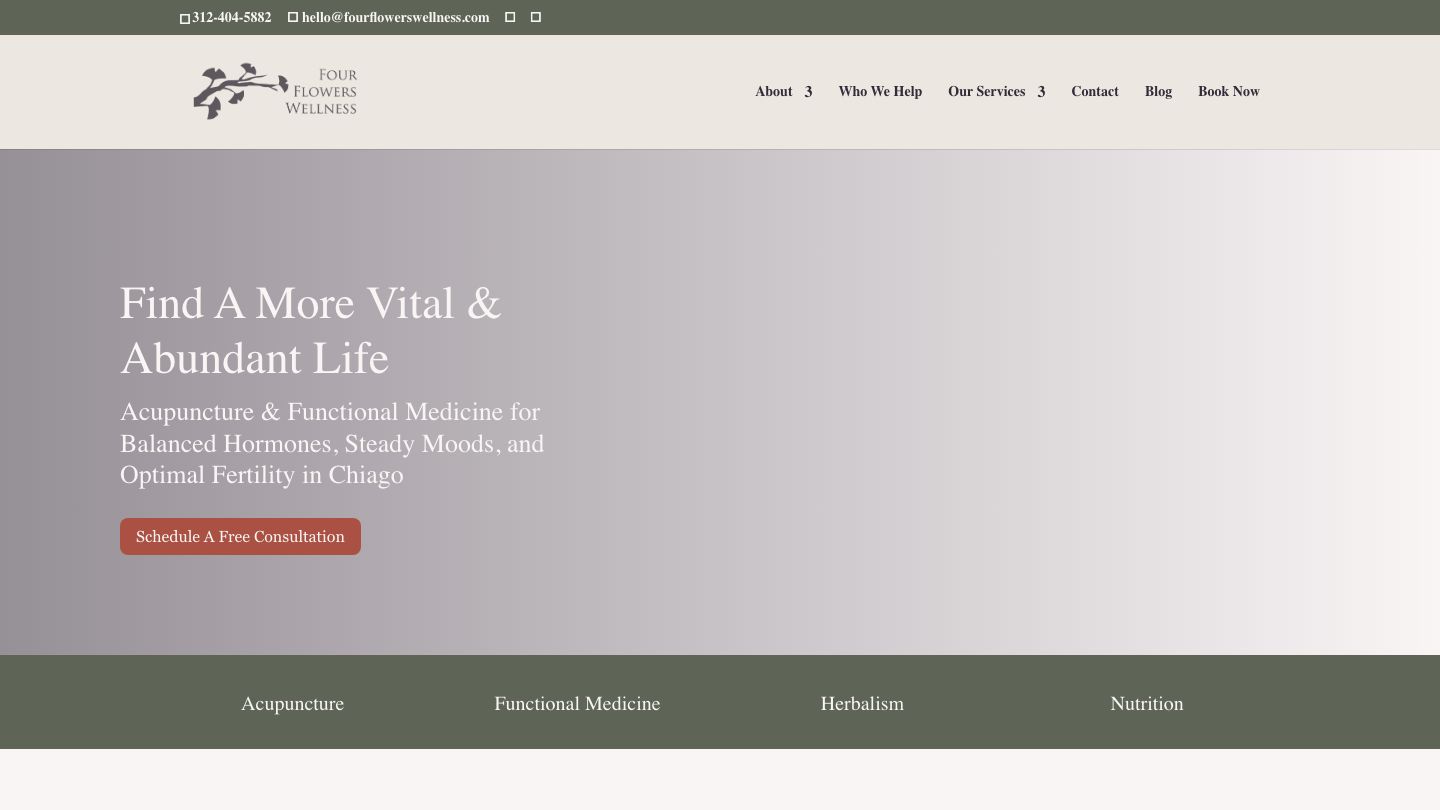Click the Four Flowers Wellness ginkgo logo

[275, 92]
